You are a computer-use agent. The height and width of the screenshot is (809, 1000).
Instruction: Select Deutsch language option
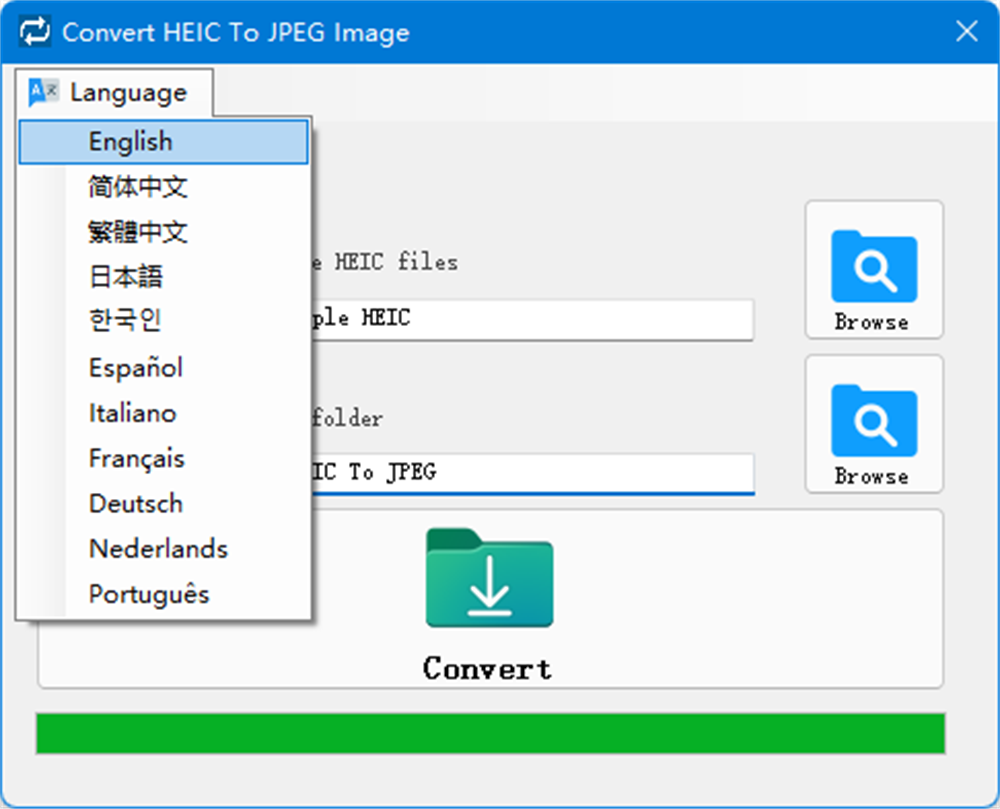(x=136, y=503)
